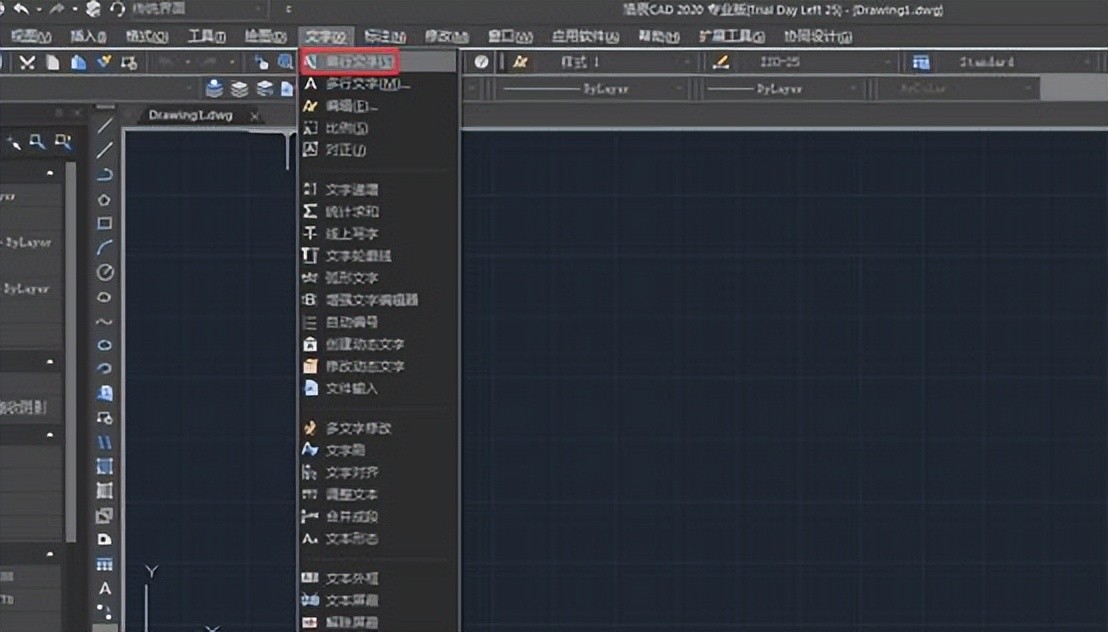This screenshot has width=1108, height=632.
Task: Switch to Drawing1.dwg document tab
Action: tap(190, 115)
